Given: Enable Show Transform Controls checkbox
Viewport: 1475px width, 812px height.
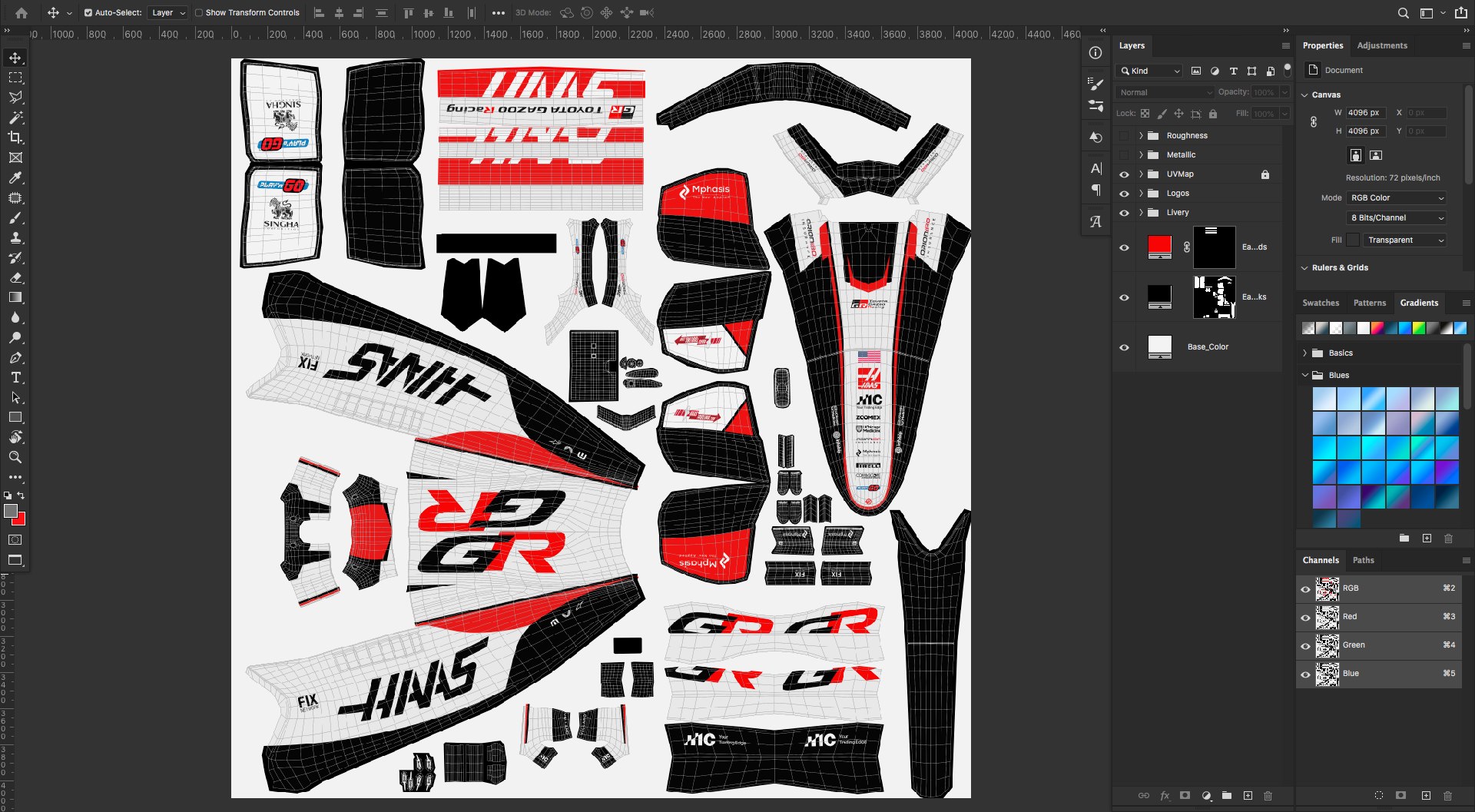Looking at the screenshot, I should point(199,13).
